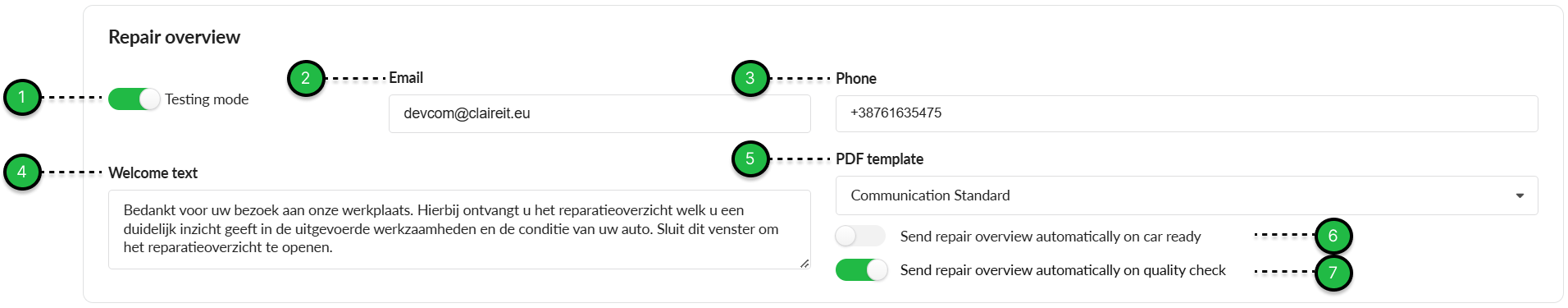Click the Testing mode label text
Image resolution: width=1568 pixels, height=308 pixels.
(x=207, y=99)
